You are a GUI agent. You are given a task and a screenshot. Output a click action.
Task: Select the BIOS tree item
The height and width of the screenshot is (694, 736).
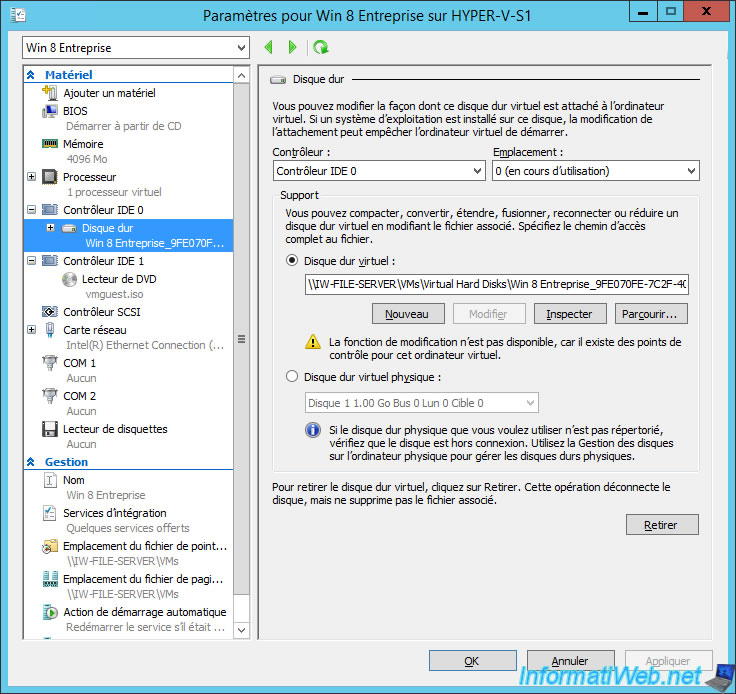pyautogui.click(x=75, y=111)
